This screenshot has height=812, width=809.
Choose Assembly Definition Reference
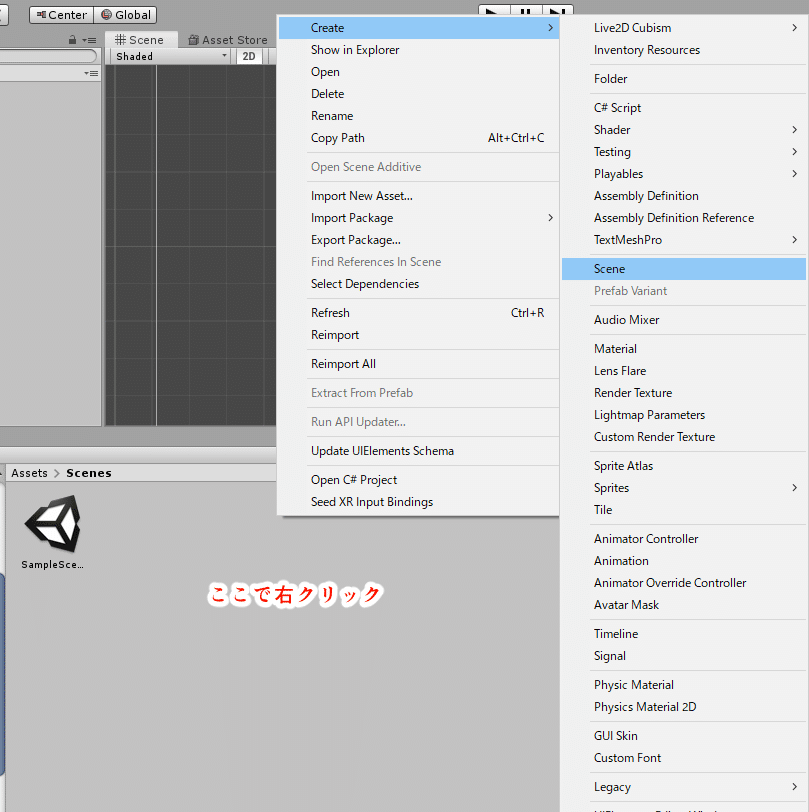pos(684,218)
